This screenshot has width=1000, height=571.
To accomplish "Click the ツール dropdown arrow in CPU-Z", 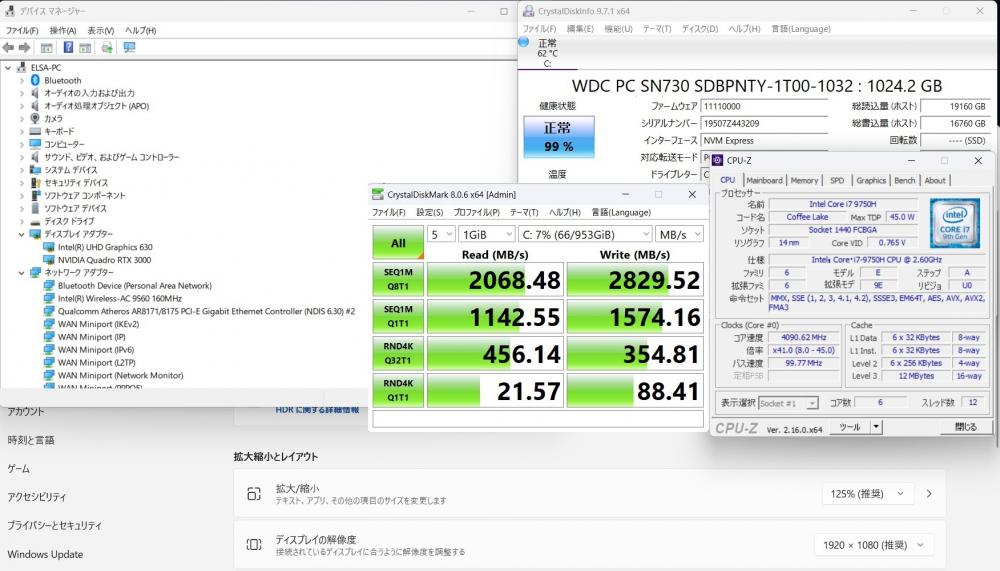I will click(876, 427).
